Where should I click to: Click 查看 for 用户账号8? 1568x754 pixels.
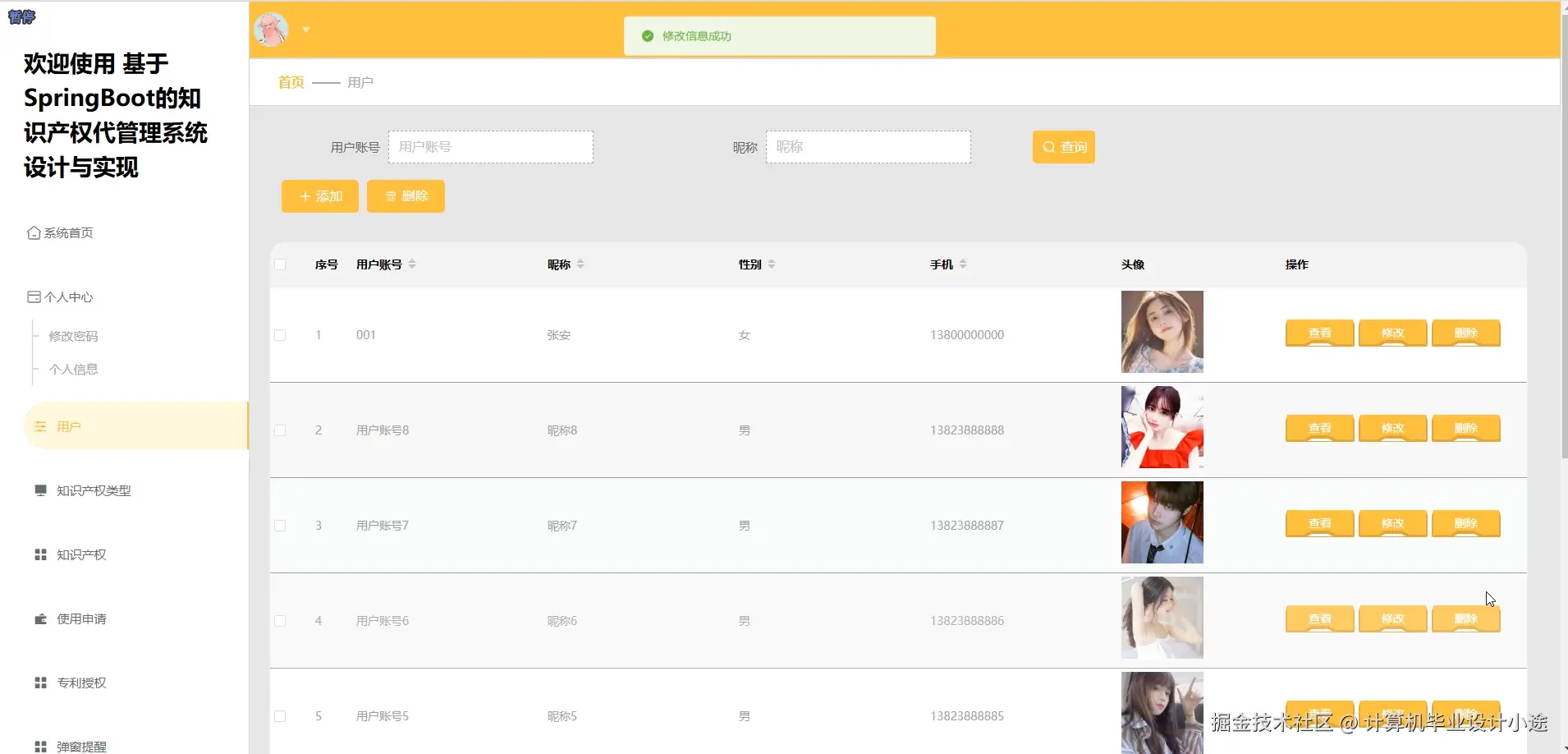tap(1320, 429)
